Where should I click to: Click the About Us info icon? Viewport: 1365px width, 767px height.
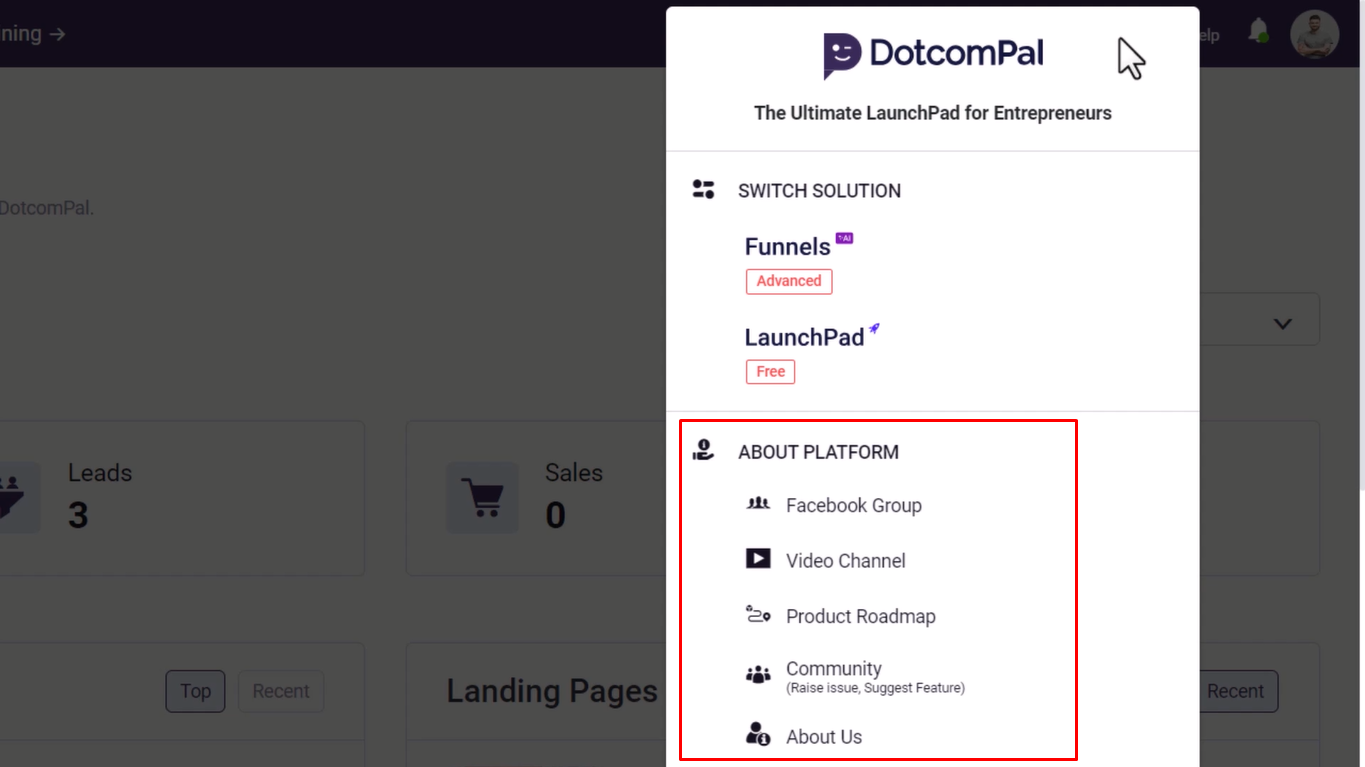click(758, 735)
